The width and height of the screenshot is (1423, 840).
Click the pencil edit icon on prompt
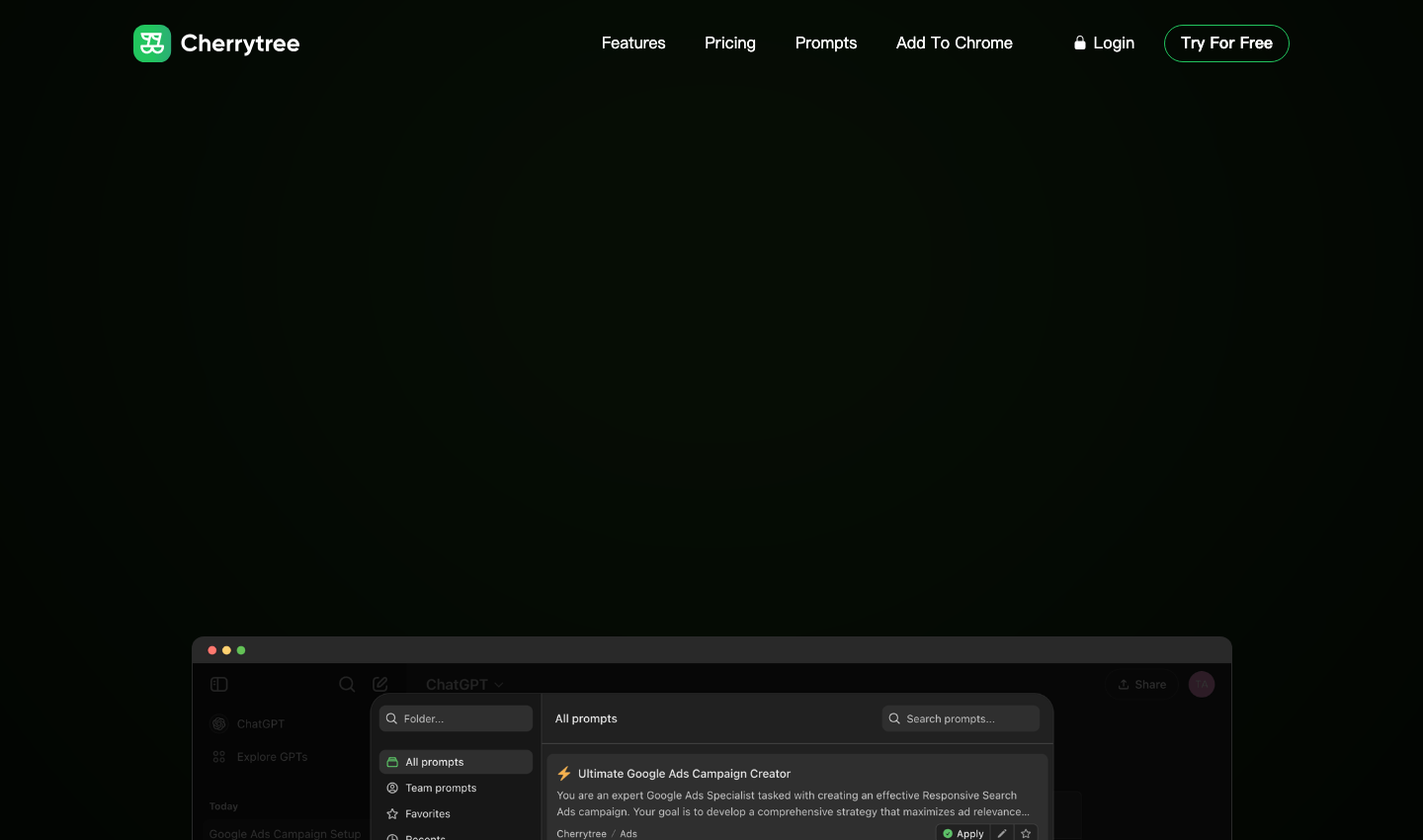click(1002, 833)
